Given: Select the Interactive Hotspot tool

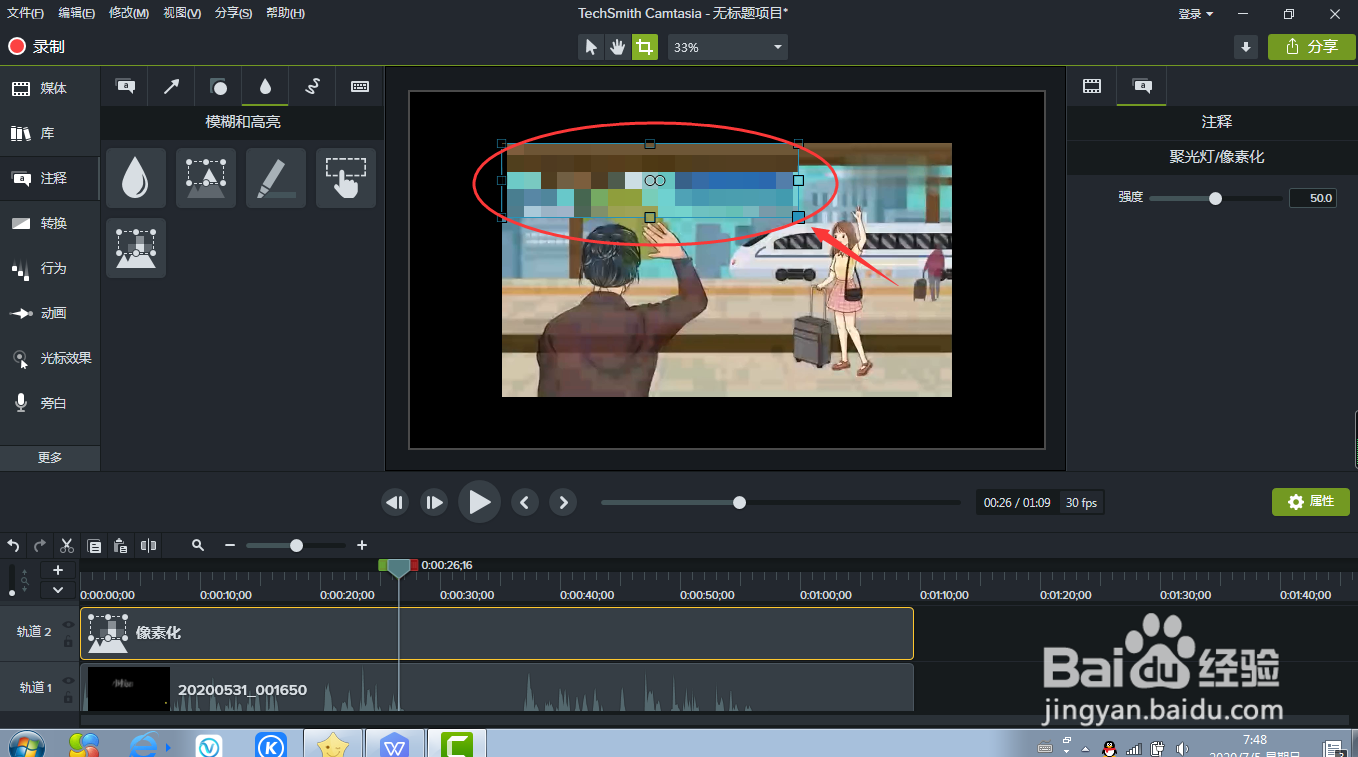Looking at the screenshot, I should point(346,178).
